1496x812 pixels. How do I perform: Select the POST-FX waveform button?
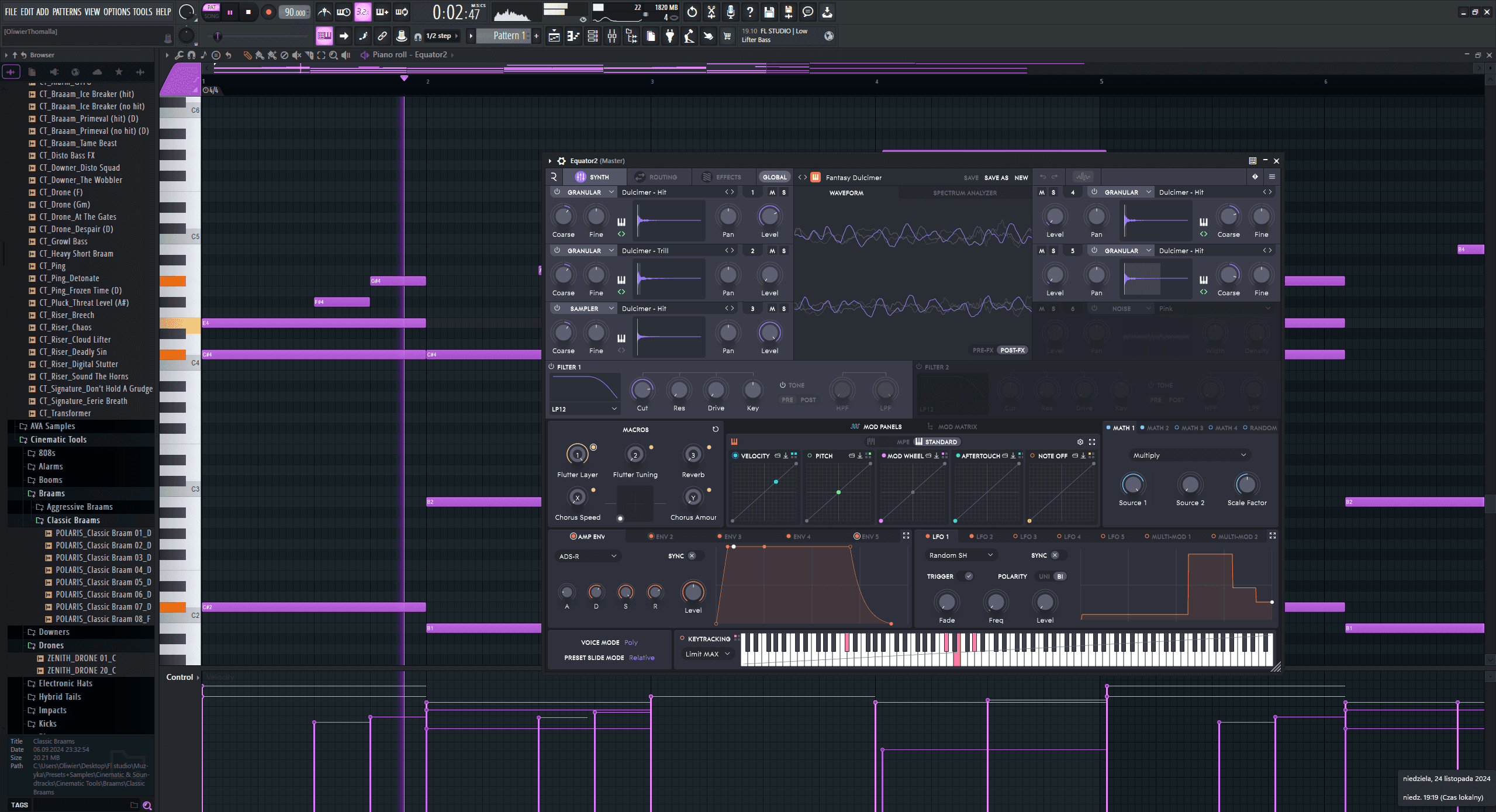pos(1013,350)
